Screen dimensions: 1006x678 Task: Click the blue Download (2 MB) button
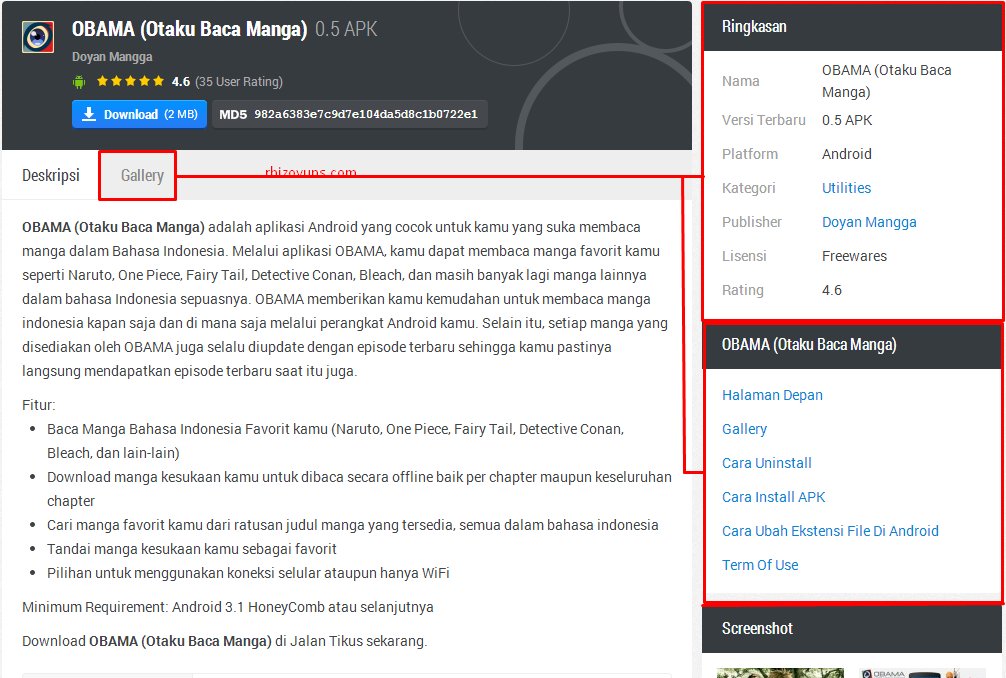point(139,114)
